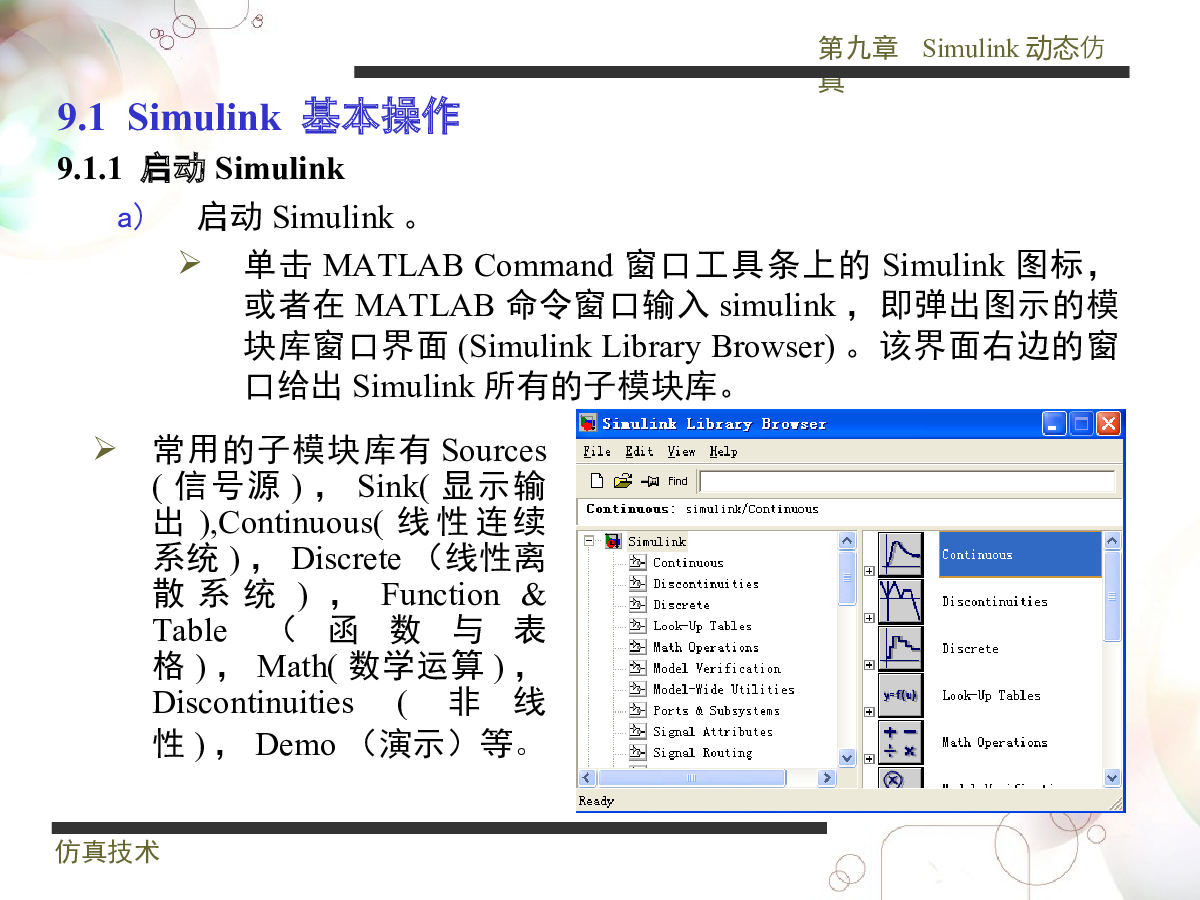Click the library icon beside Look-Up Tables in the tree

coord(638,626)
